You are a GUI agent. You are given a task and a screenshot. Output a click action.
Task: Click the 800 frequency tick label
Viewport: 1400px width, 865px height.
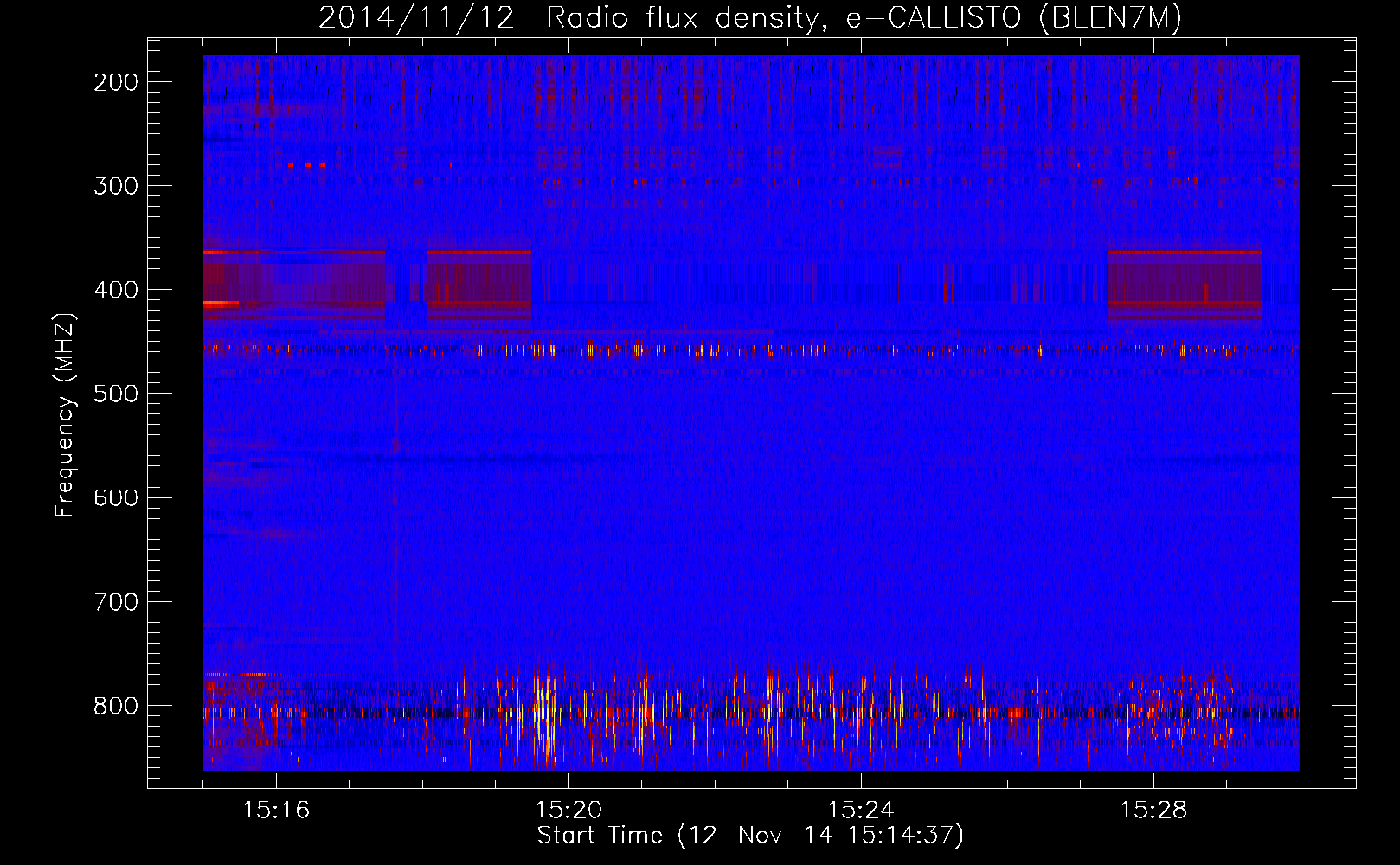pos(116,706)
